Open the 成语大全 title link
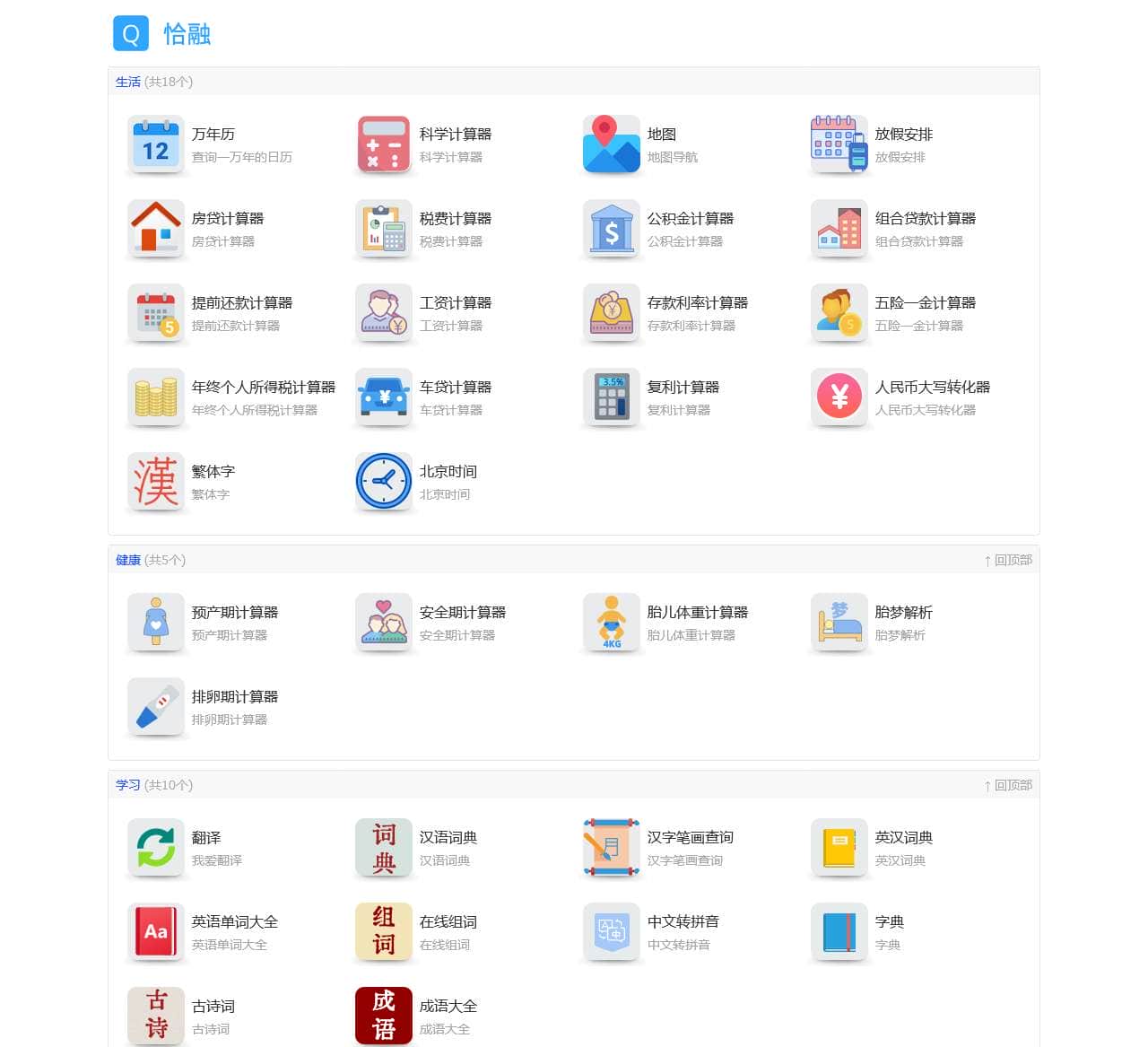Viewport: 1148px width, 1047px height. pyautogui.click(x=448, y=1006)
